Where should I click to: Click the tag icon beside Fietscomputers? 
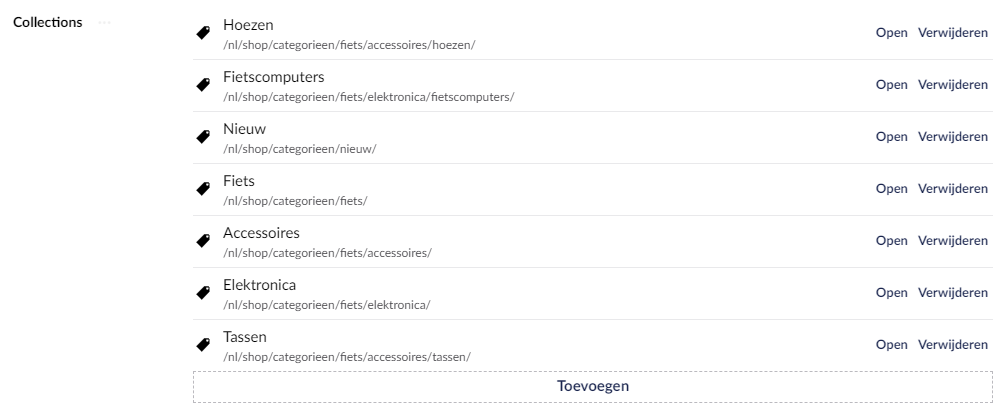pyautogui.click(x=203, y=85)
